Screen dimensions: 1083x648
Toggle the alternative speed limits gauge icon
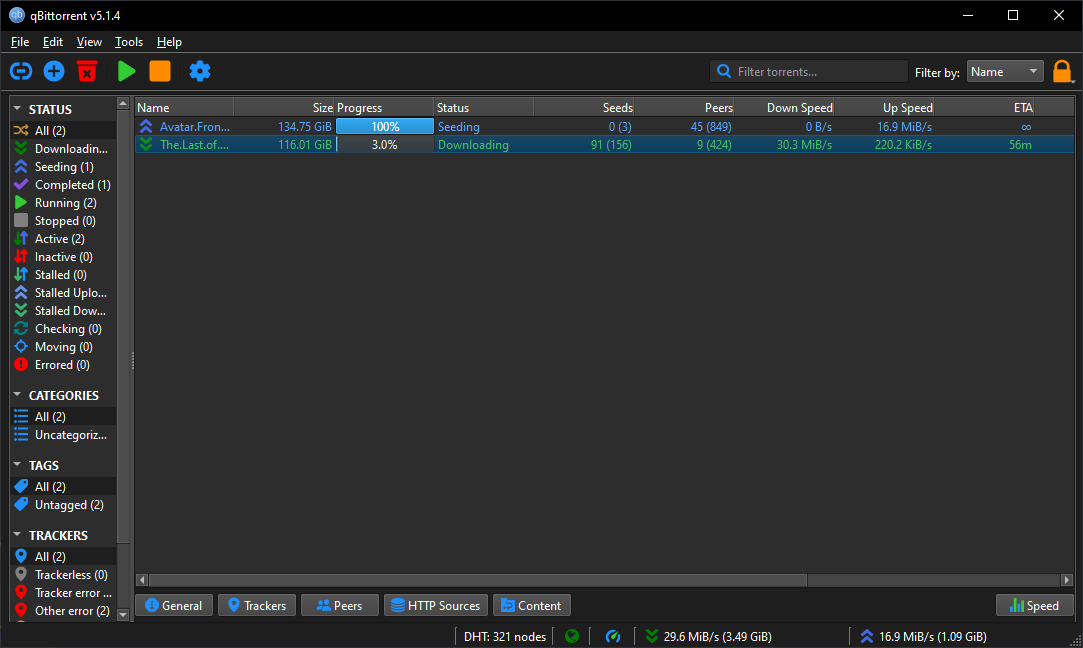click(613, 636)
